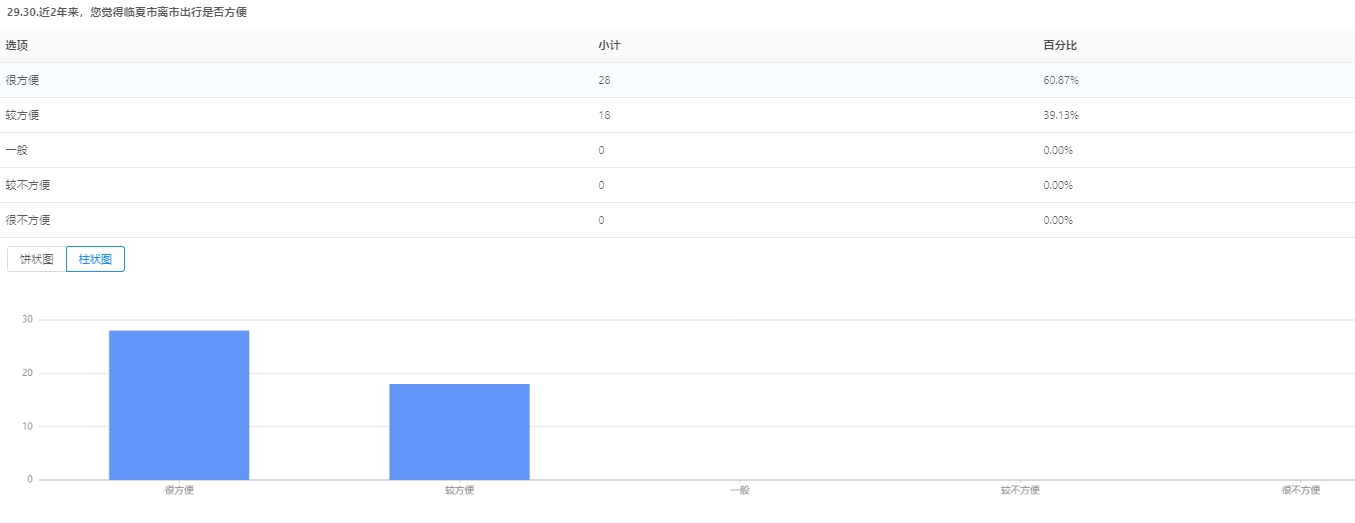Click the question 29.30 title text

coord(127,12)
